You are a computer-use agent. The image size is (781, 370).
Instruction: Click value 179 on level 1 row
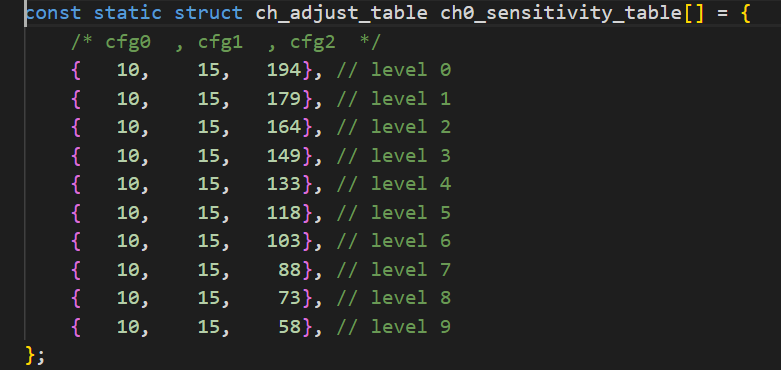click(284, 99)
